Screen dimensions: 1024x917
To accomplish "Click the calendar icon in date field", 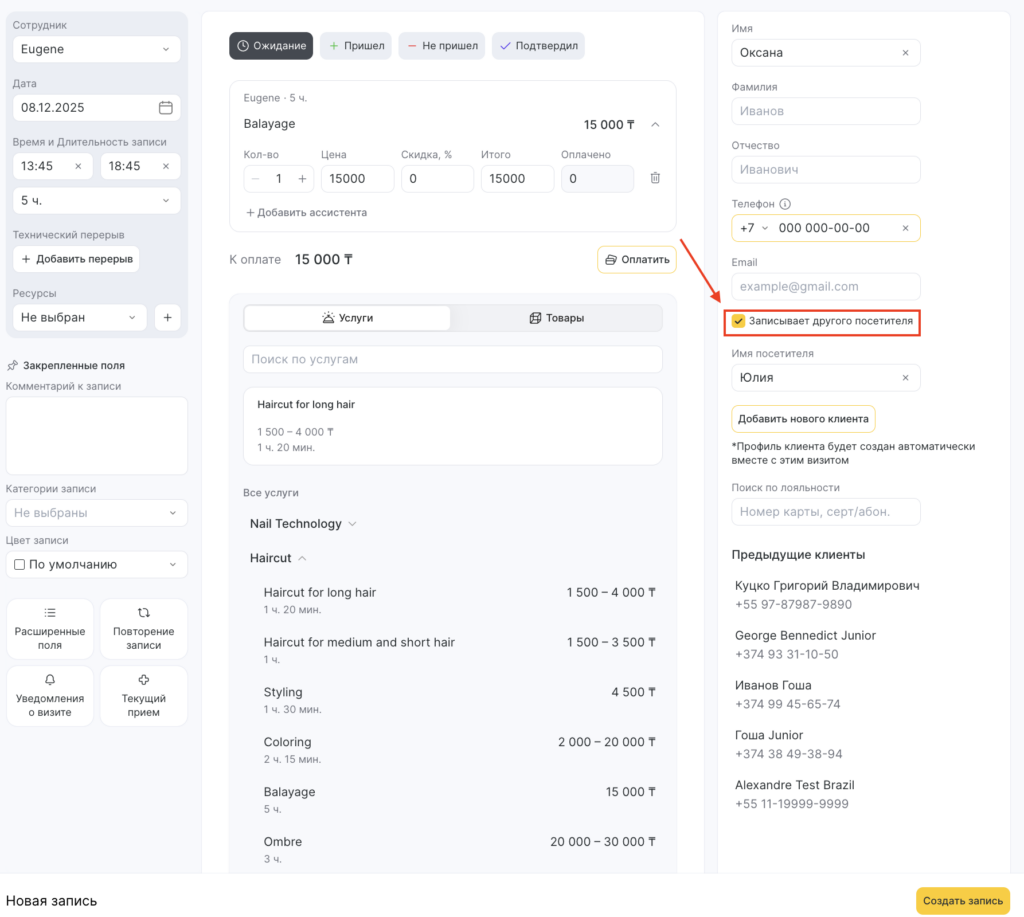I will [x=166, y=108].
